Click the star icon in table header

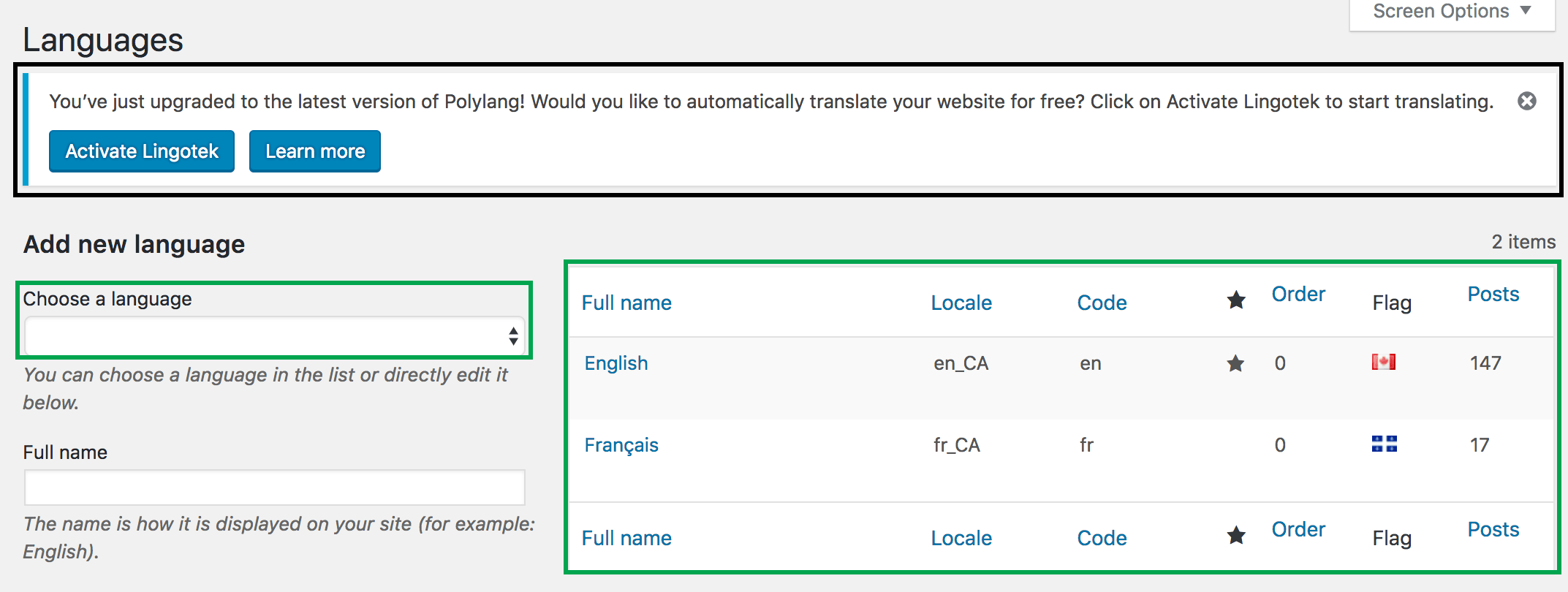pyautogui.click(x=1236, y=300)
